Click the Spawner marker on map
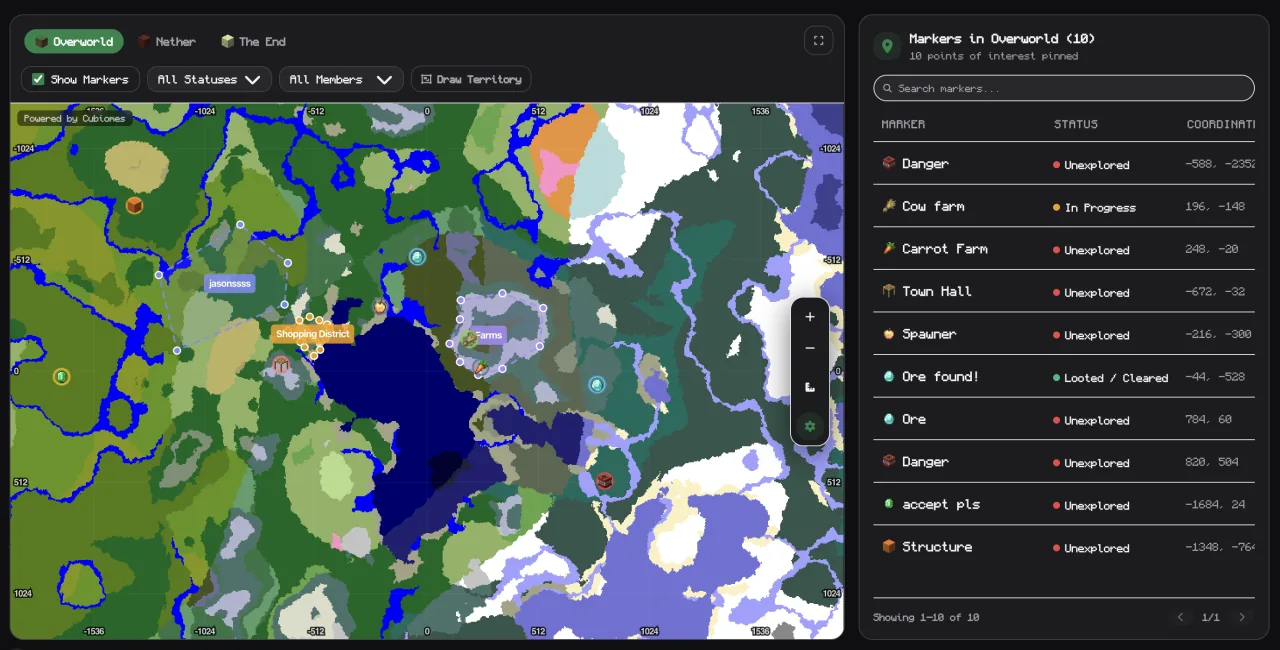1280x650 pixels. pos(380,306)
